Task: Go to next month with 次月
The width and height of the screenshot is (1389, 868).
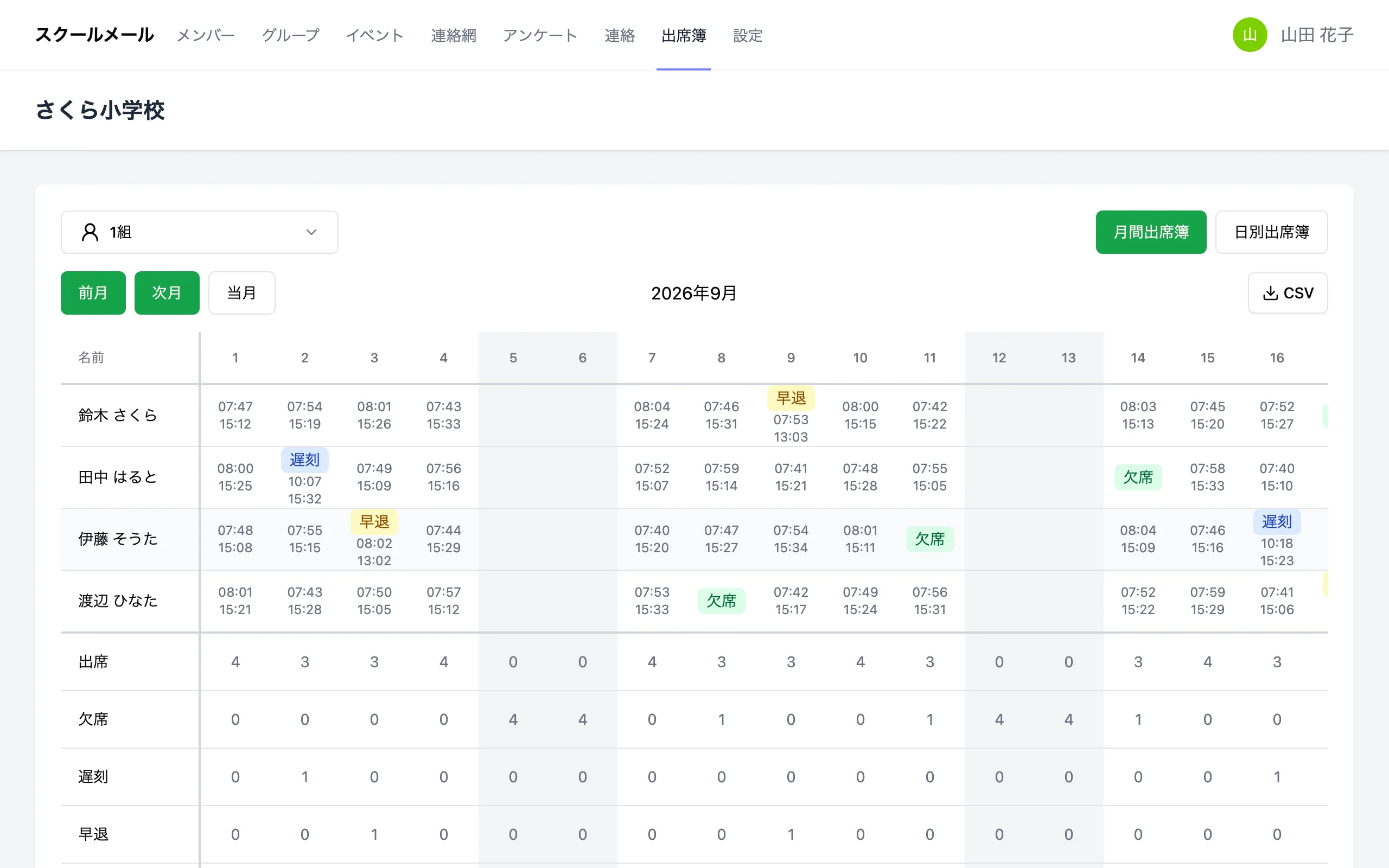Action: pyautogui.click(x=167, y=293)
